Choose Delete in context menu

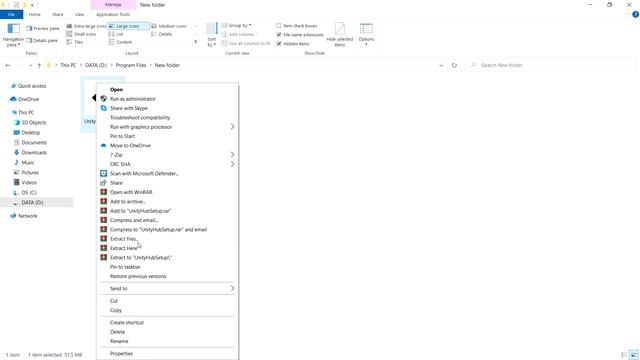tap(167, 332)
